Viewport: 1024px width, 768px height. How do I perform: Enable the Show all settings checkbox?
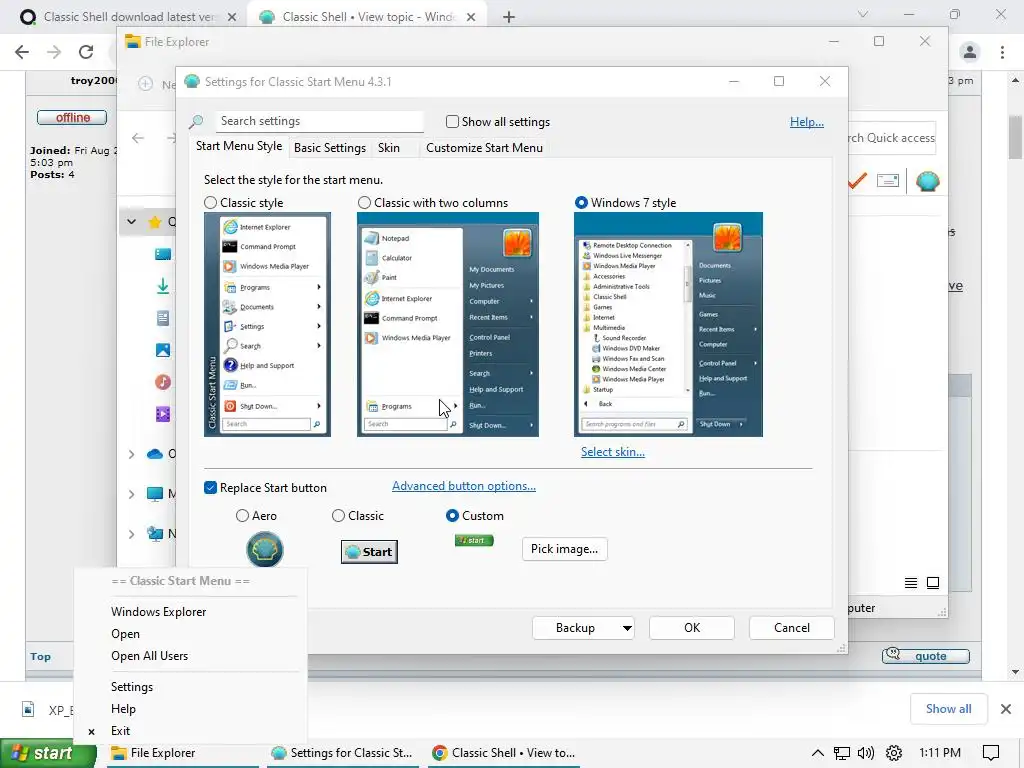452,121
